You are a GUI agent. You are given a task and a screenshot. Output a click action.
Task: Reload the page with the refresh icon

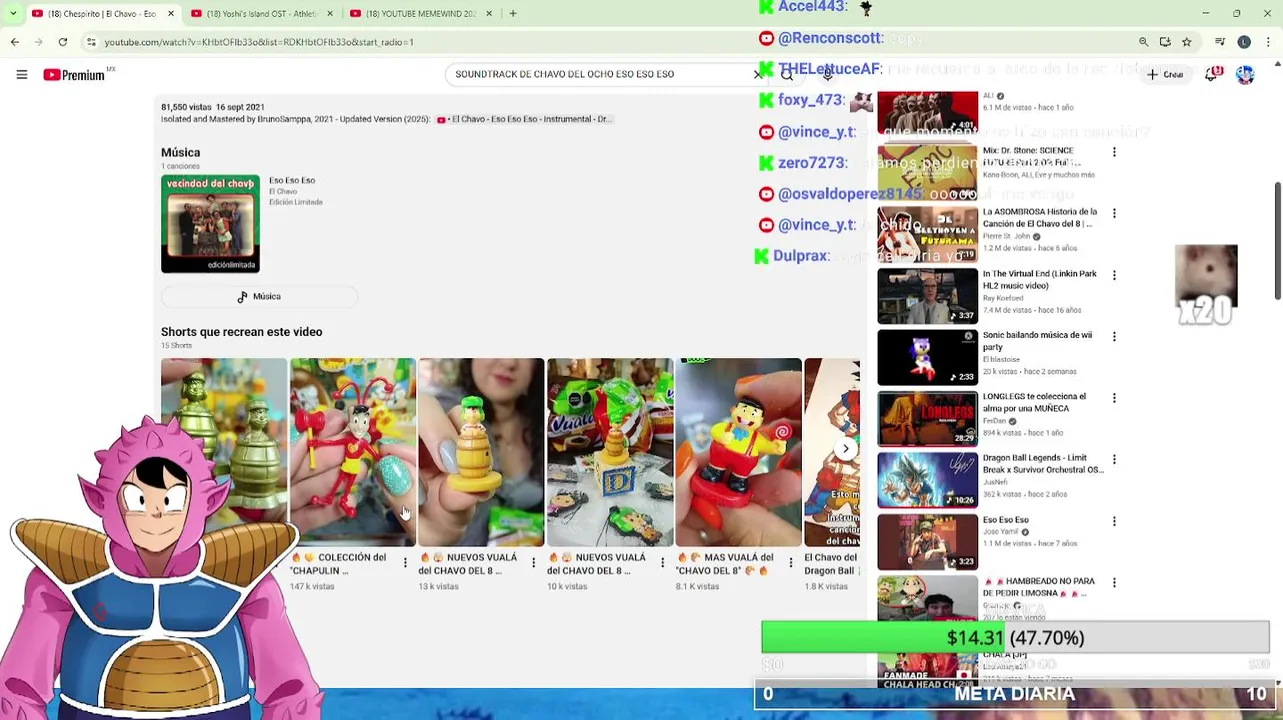(x=63, y=42)
